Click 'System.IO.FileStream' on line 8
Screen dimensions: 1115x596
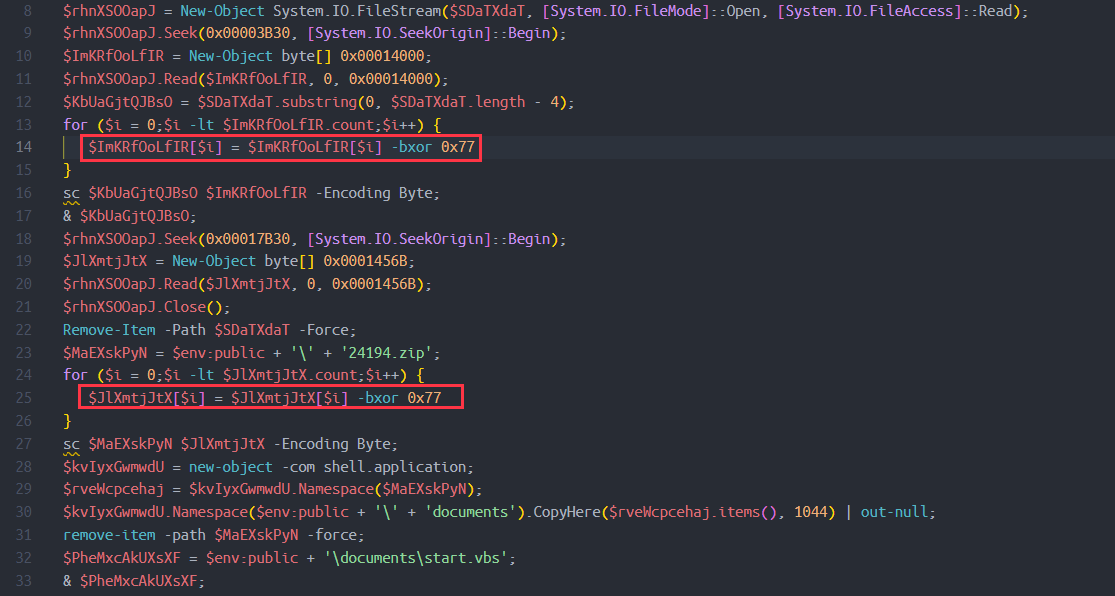click(x=357, y=11)
